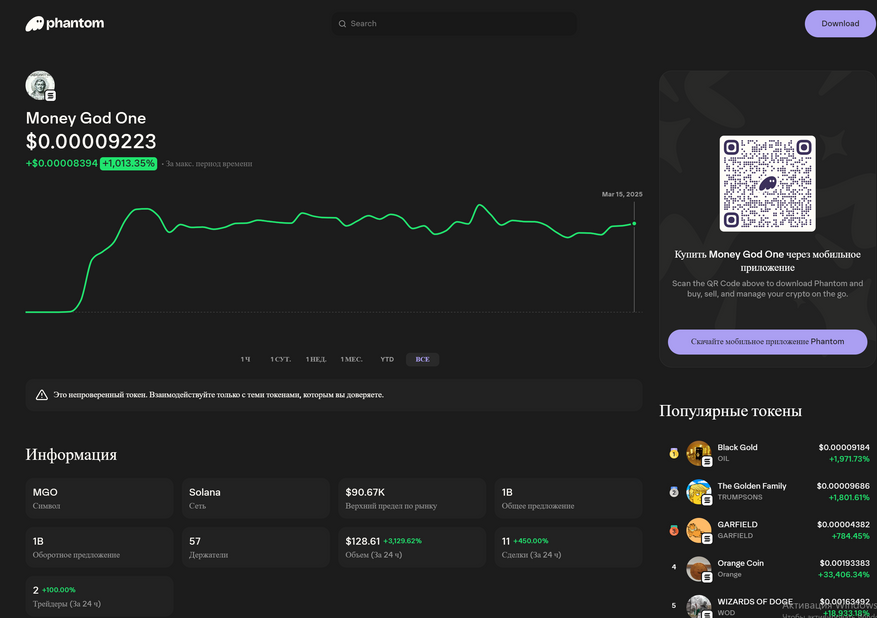Click the +1,801.61% Golden Family change
Viewport: 877px width, 618px height.
pyautogui.click(x=849, y=498)
